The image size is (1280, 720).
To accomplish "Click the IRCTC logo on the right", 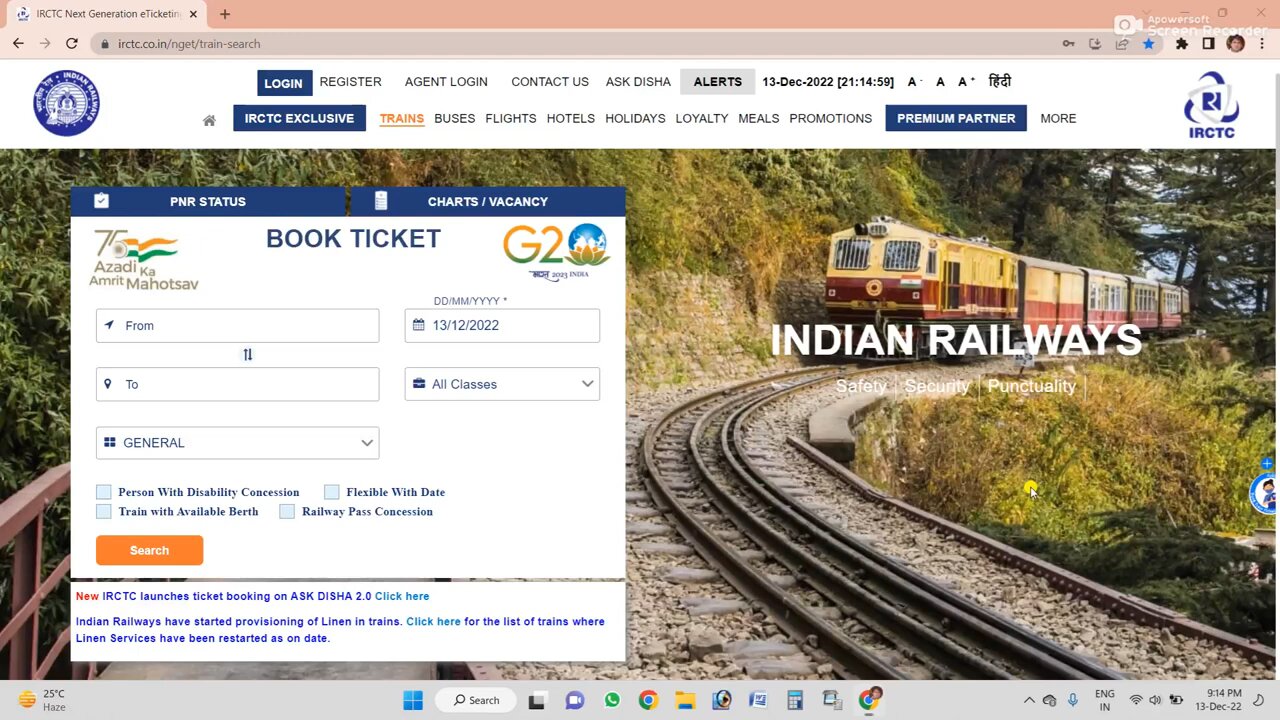I will pyautogui.click(x=1211, y=105).
